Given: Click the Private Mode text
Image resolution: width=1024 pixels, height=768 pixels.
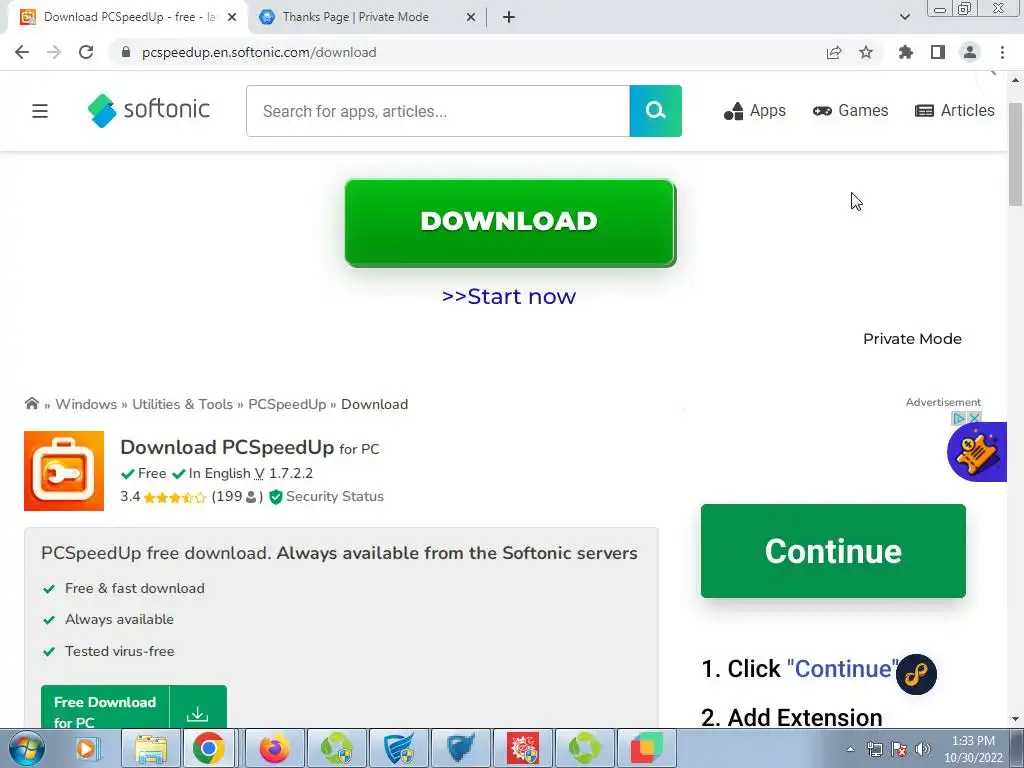Looking at the screenshot, I should pyautogui.click(x=912, y=339).
